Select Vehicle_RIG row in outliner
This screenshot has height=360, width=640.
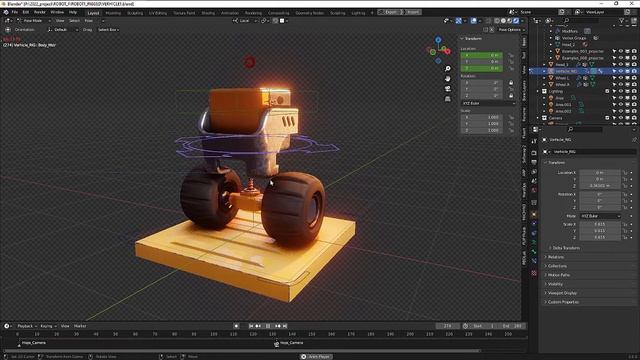tap(584, 71)
